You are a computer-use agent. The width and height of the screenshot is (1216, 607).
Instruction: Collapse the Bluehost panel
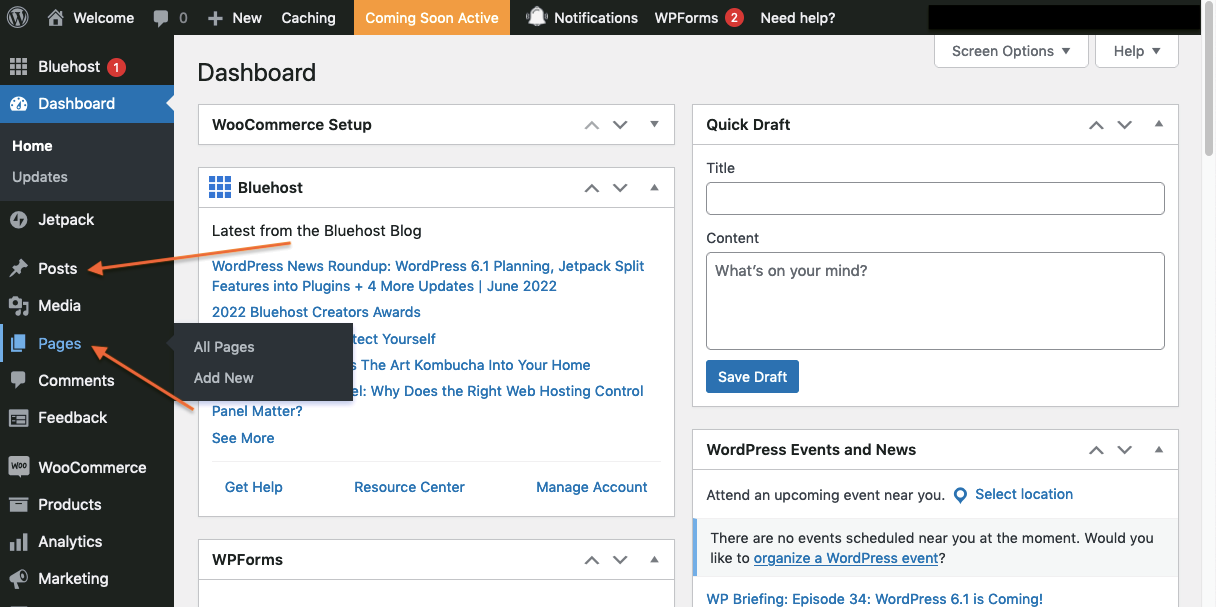coord(655,187)
